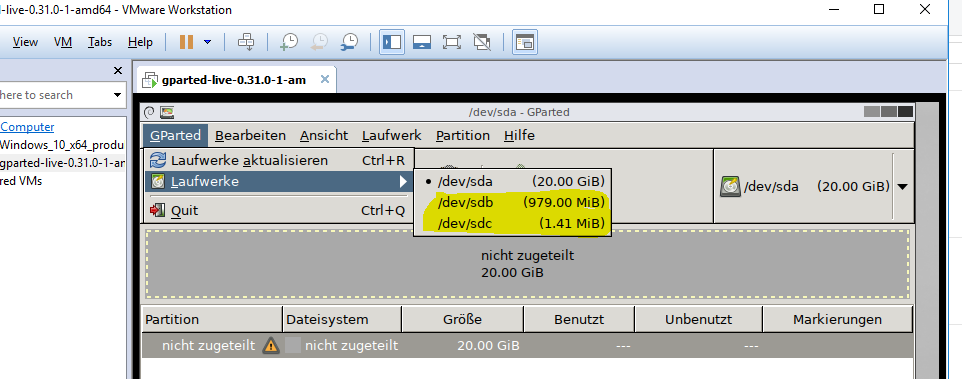
Task: Select /dev/sda radio item in submenu
Action: click(x=512, y=182)
